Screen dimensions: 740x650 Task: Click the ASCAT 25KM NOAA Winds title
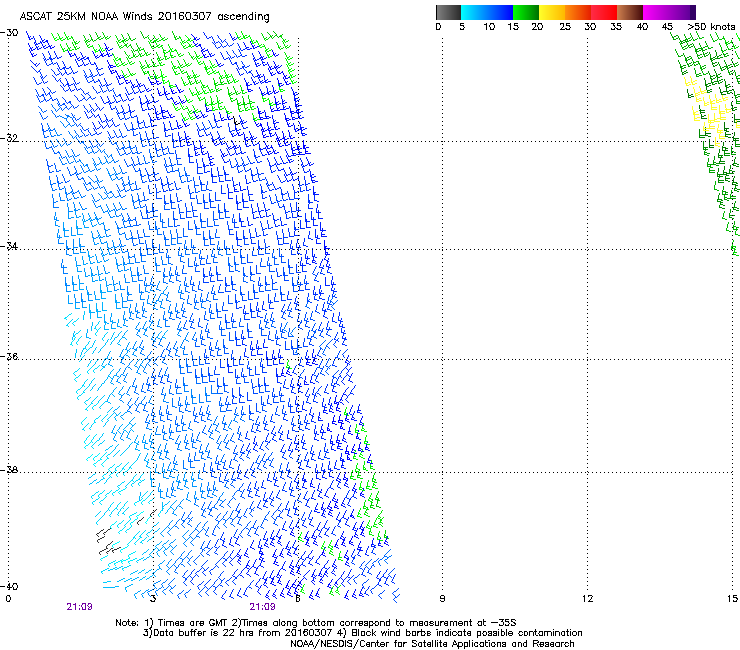pyautogui.click(x=144, y=17)
